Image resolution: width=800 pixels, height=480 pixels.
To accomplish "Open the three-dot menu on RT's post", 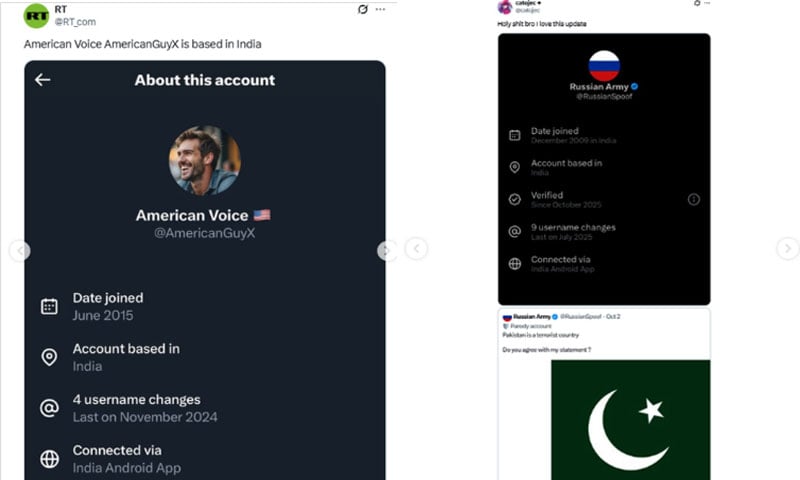I will 385,9.
